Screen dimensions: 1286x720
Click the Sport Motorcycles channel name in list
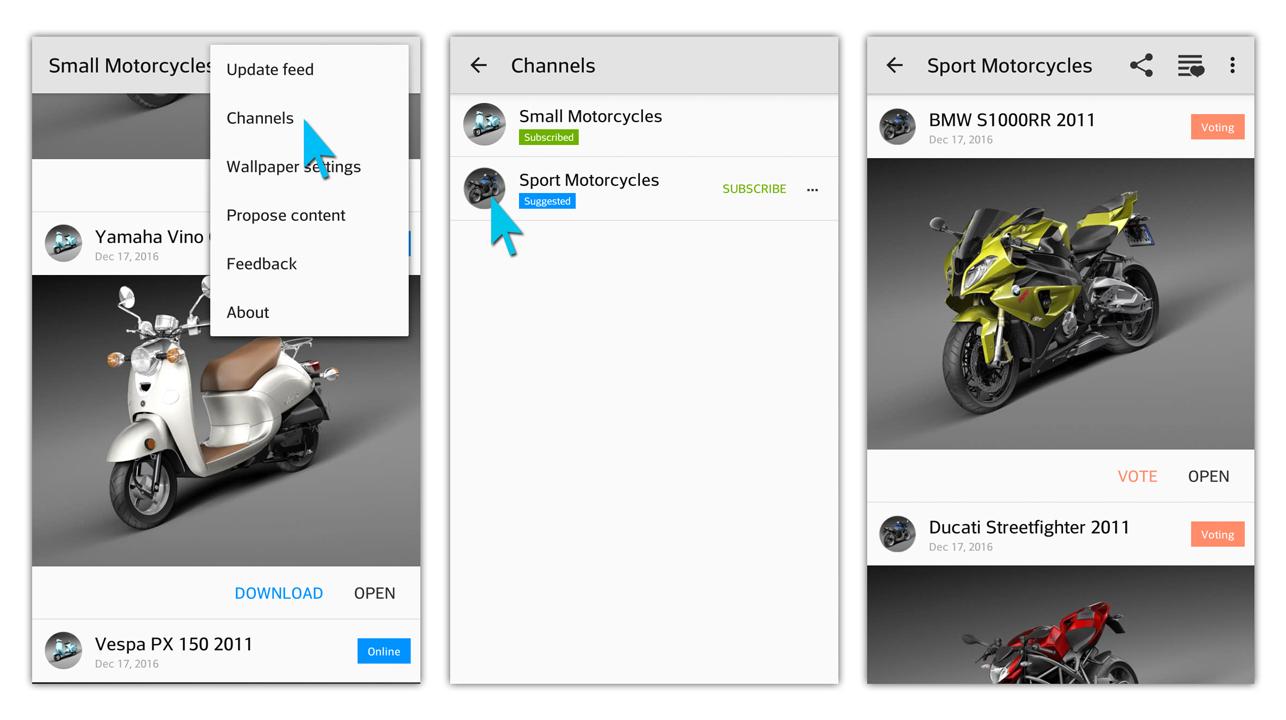tap(589, 180)
